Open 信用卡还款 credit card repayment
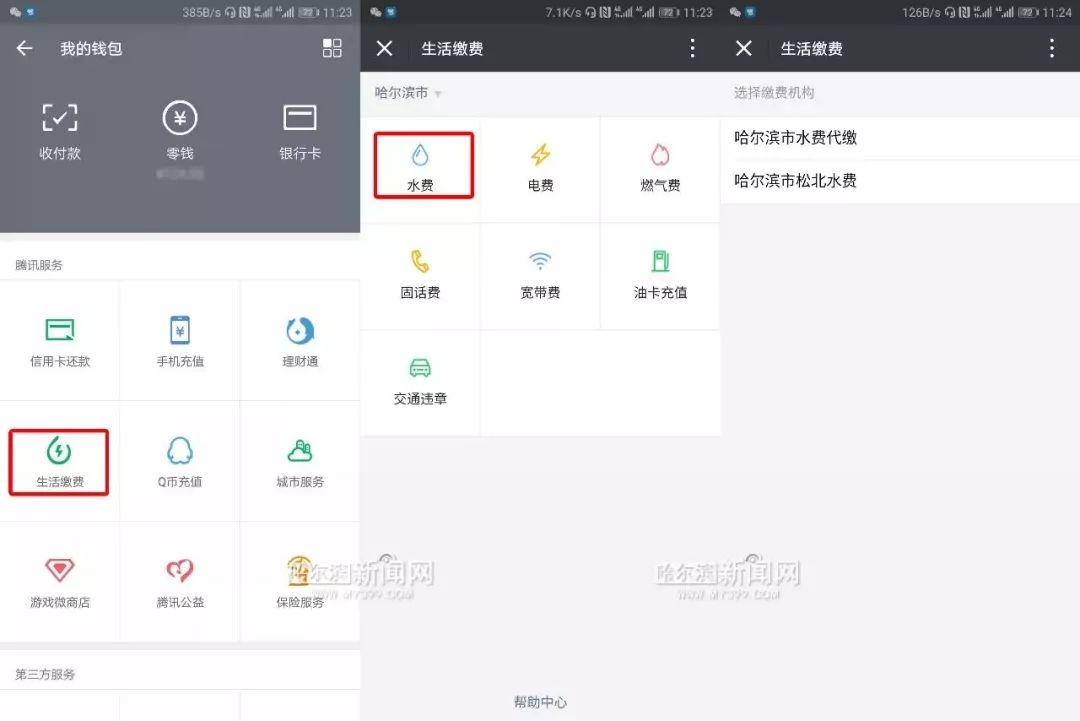Viewport: 1080px width, 721px height. click(x=59, y=340)
